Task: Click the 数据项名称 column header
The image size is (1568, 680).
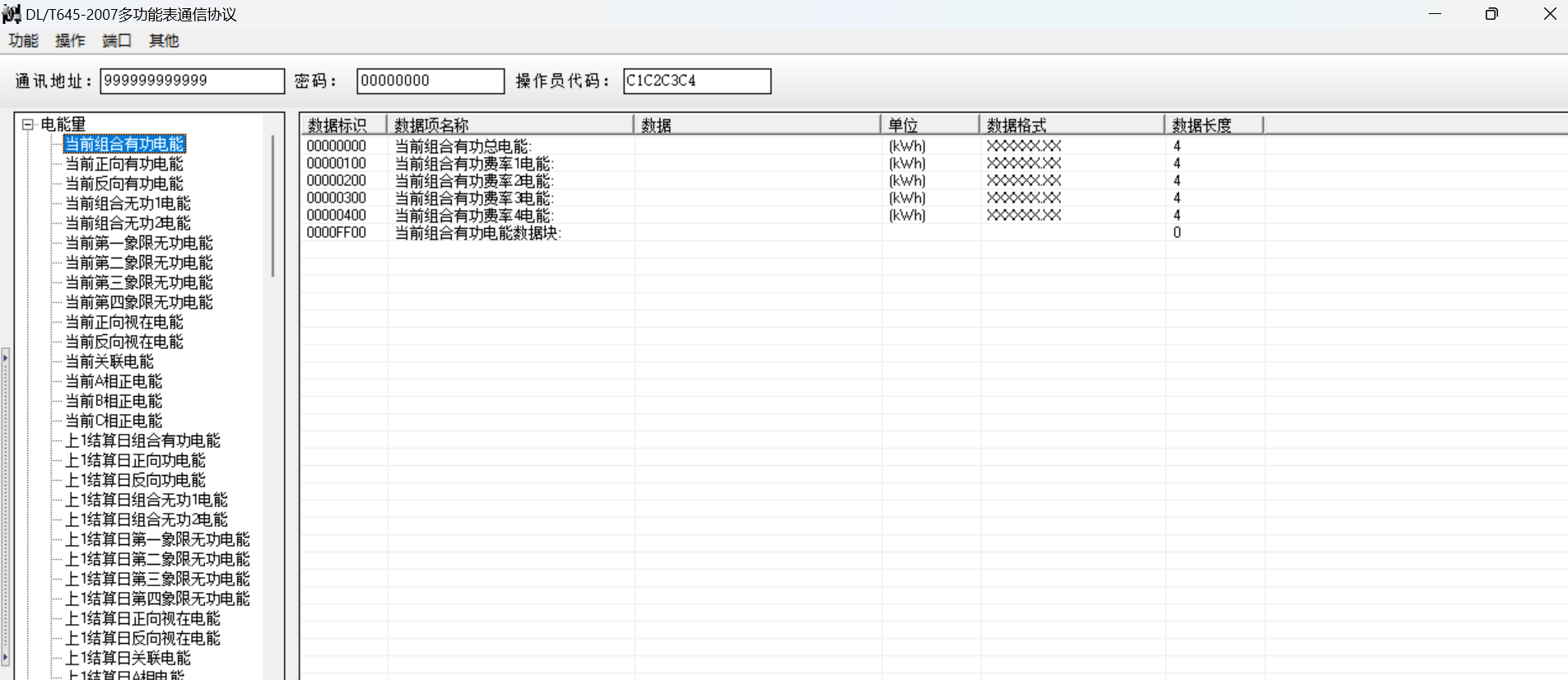Action: click(510, 125)
